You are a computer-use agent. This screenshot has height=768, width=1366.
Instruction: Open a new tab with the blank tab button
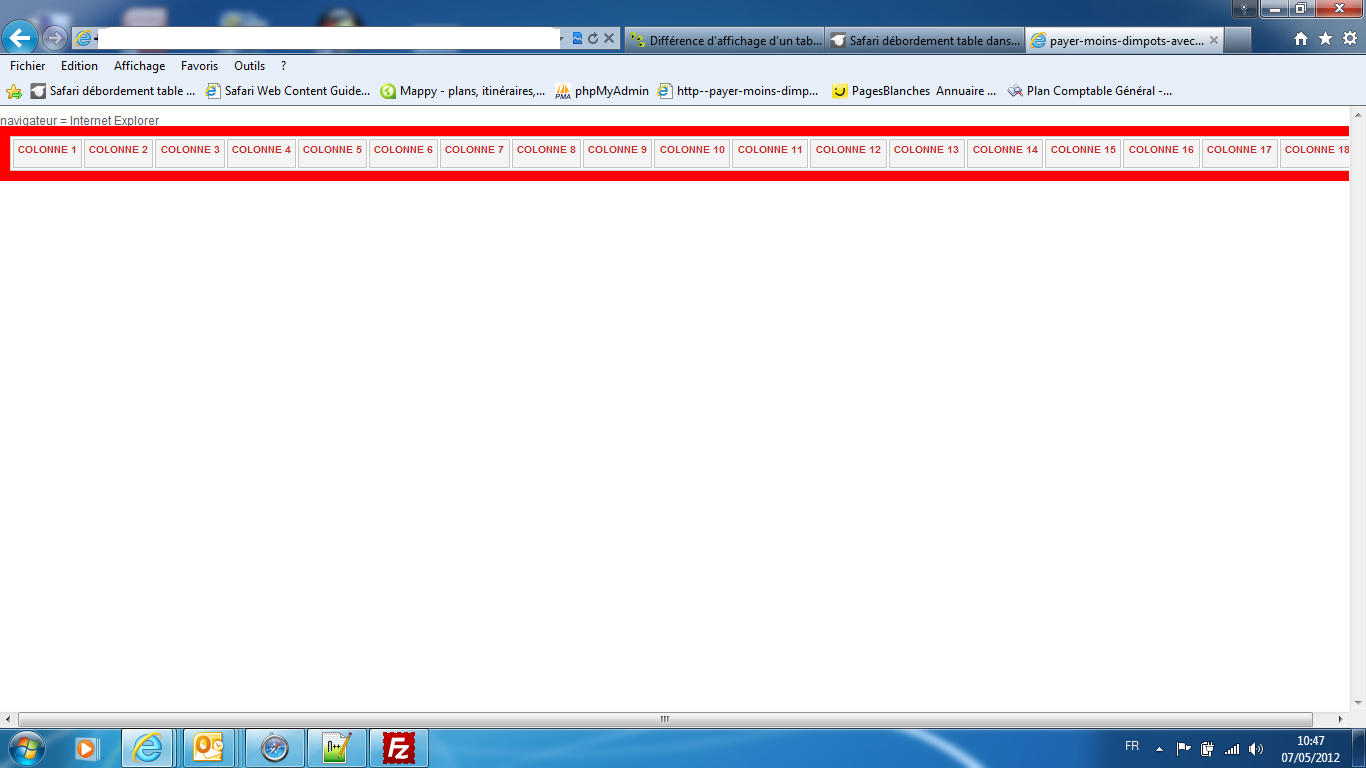(1238, 40)
